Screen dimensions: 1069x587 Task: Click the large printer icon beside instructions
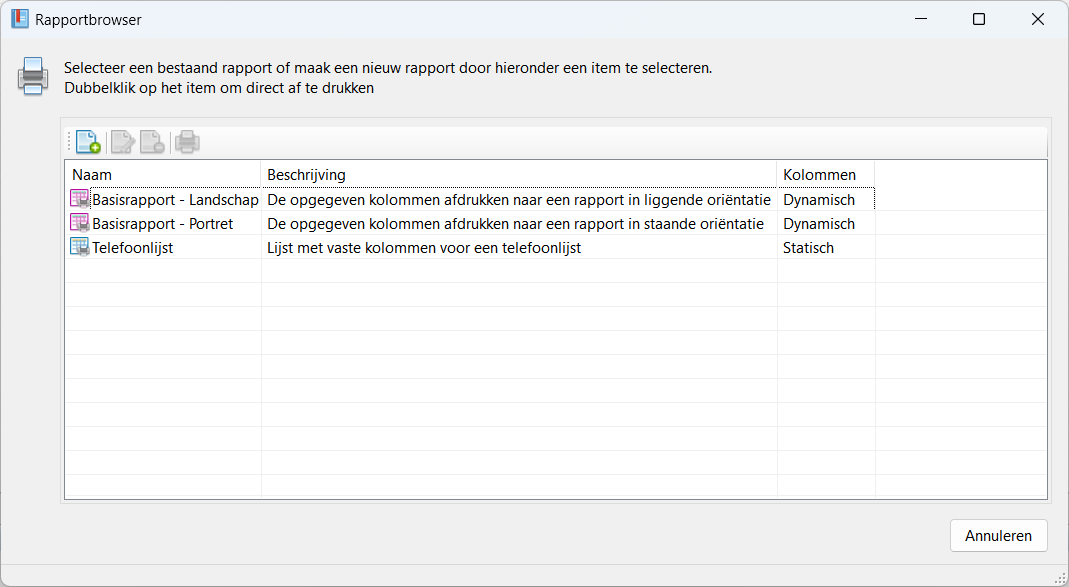pyautogui.click(x=33, y=77)
